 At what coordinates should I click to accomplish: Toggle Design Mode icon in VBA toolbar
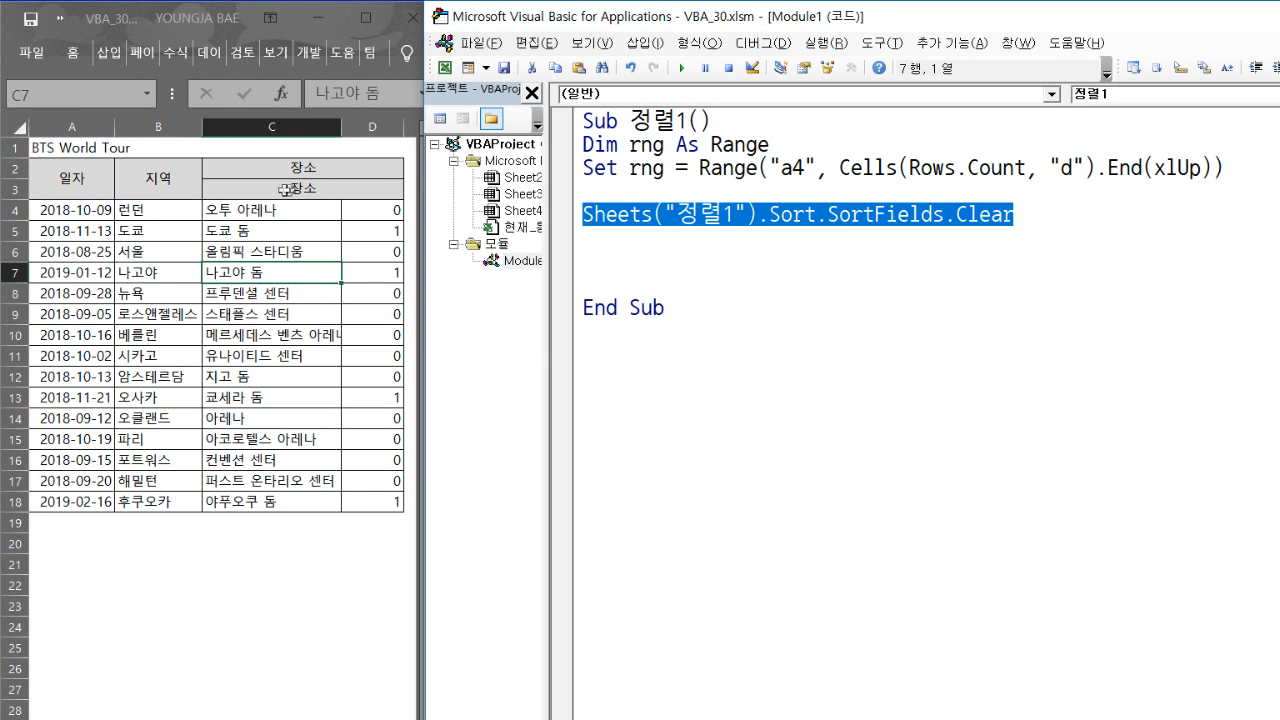(x=753, y=68)
